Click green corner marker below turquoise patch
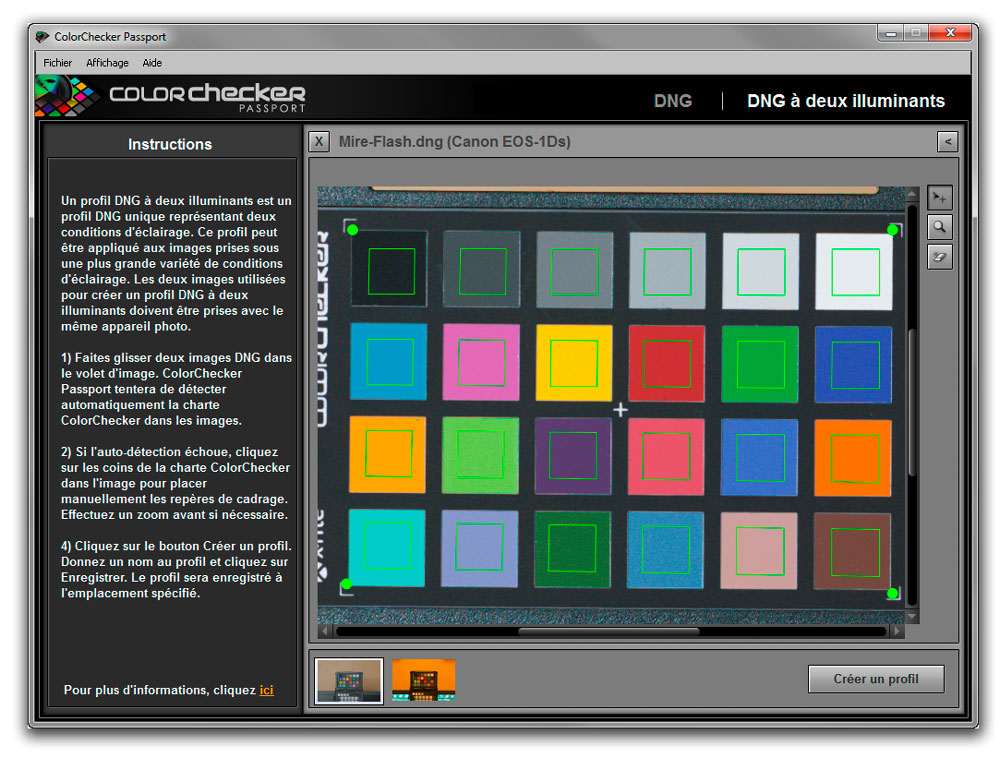Viewport: 1000px width, 758px height. click(346, 584)
